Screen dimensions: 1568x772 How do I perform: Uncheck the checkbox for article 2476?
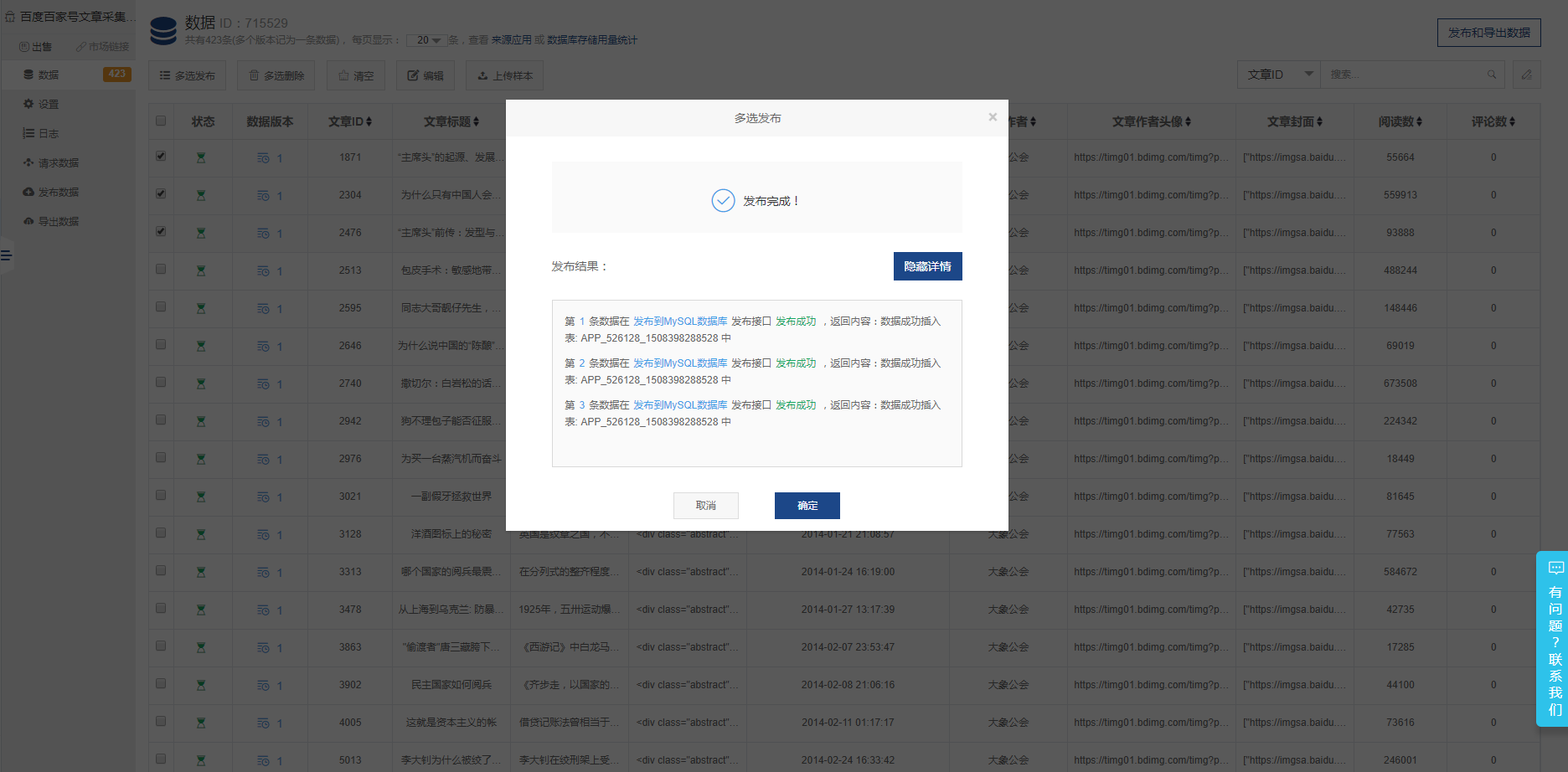(x=161, y=231)
